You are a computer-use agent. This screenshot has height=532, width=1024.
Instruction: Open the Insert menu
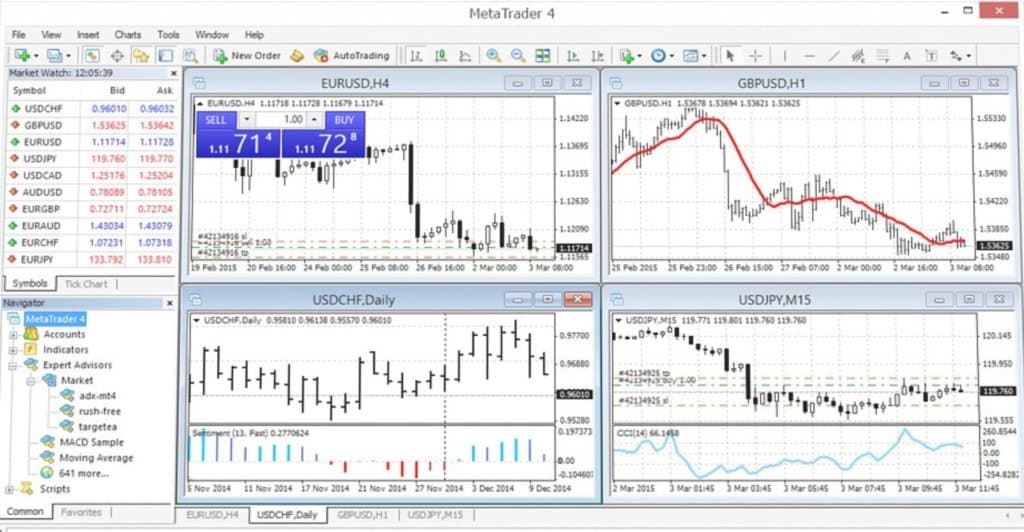pyautogui.click(x=88, y=35)
